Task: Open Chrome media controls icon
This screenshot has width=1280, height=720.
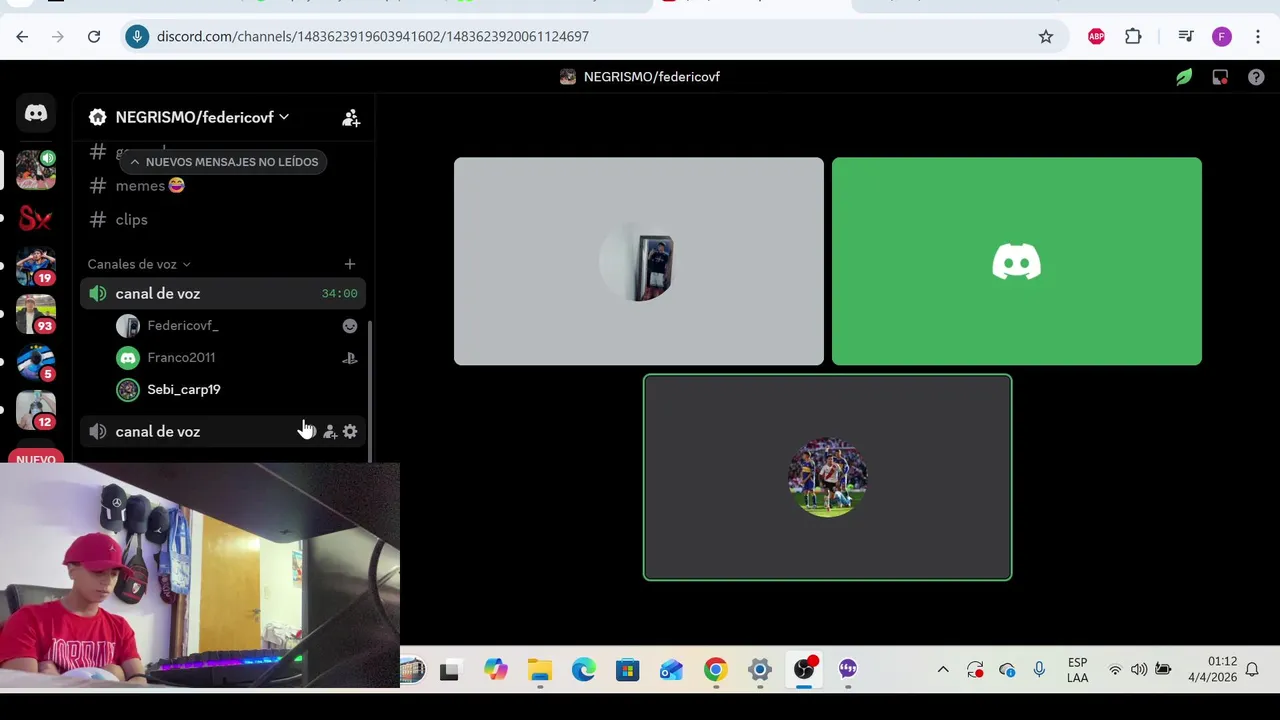Action: tap(1186, 37)
